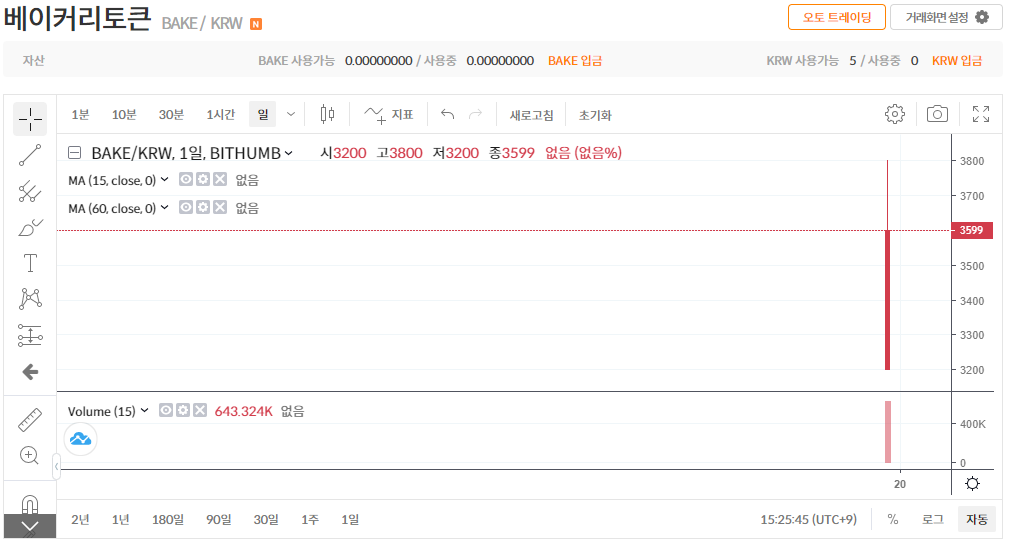Redo the last chart action

click(x=475, y=115)
